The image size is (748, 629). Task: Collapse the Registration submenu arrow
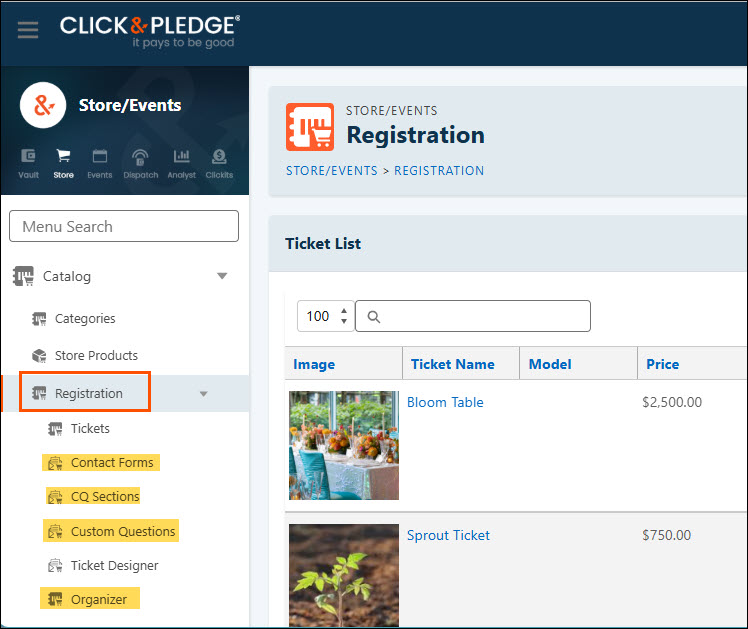(x=204, y=394)
